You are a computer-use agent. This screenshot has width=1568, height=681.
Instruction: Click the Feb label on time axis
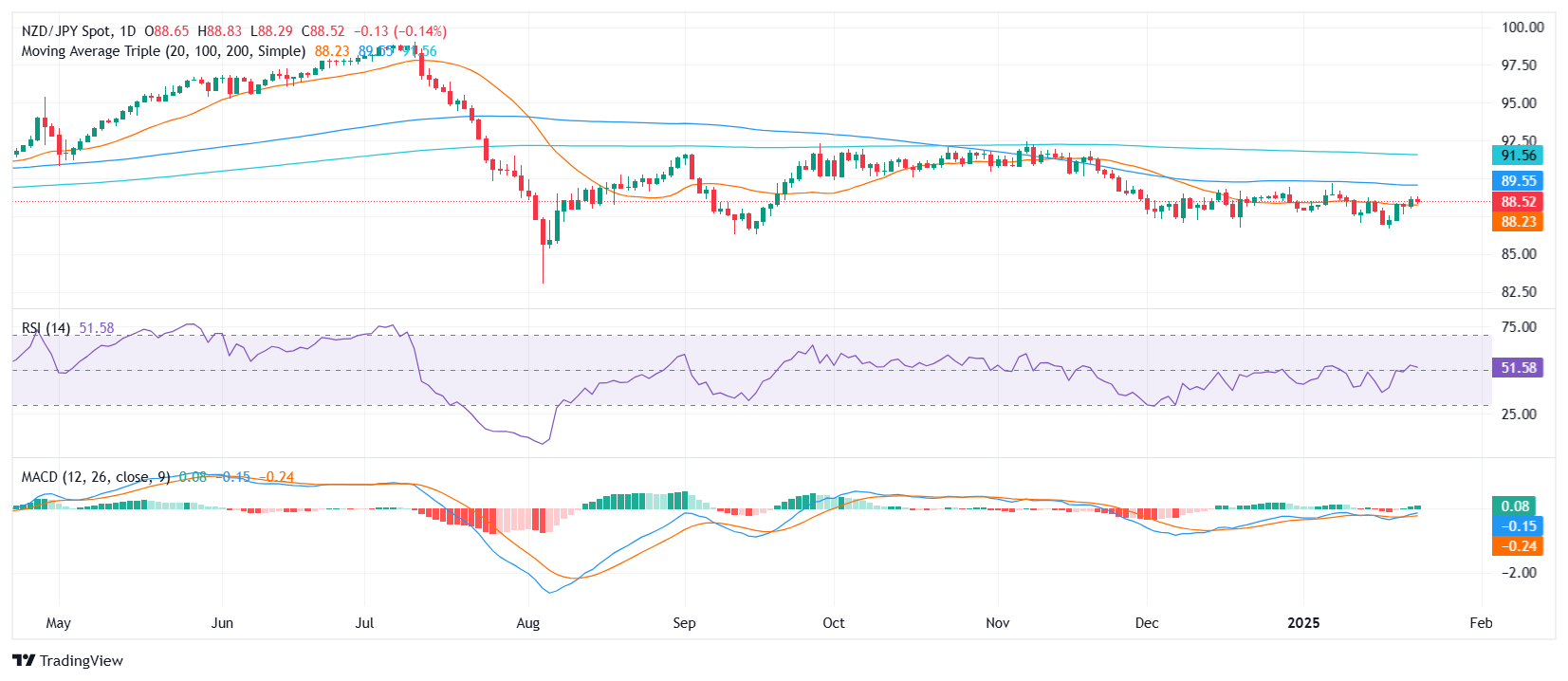pyautogui.click(x=1481, y=623)
